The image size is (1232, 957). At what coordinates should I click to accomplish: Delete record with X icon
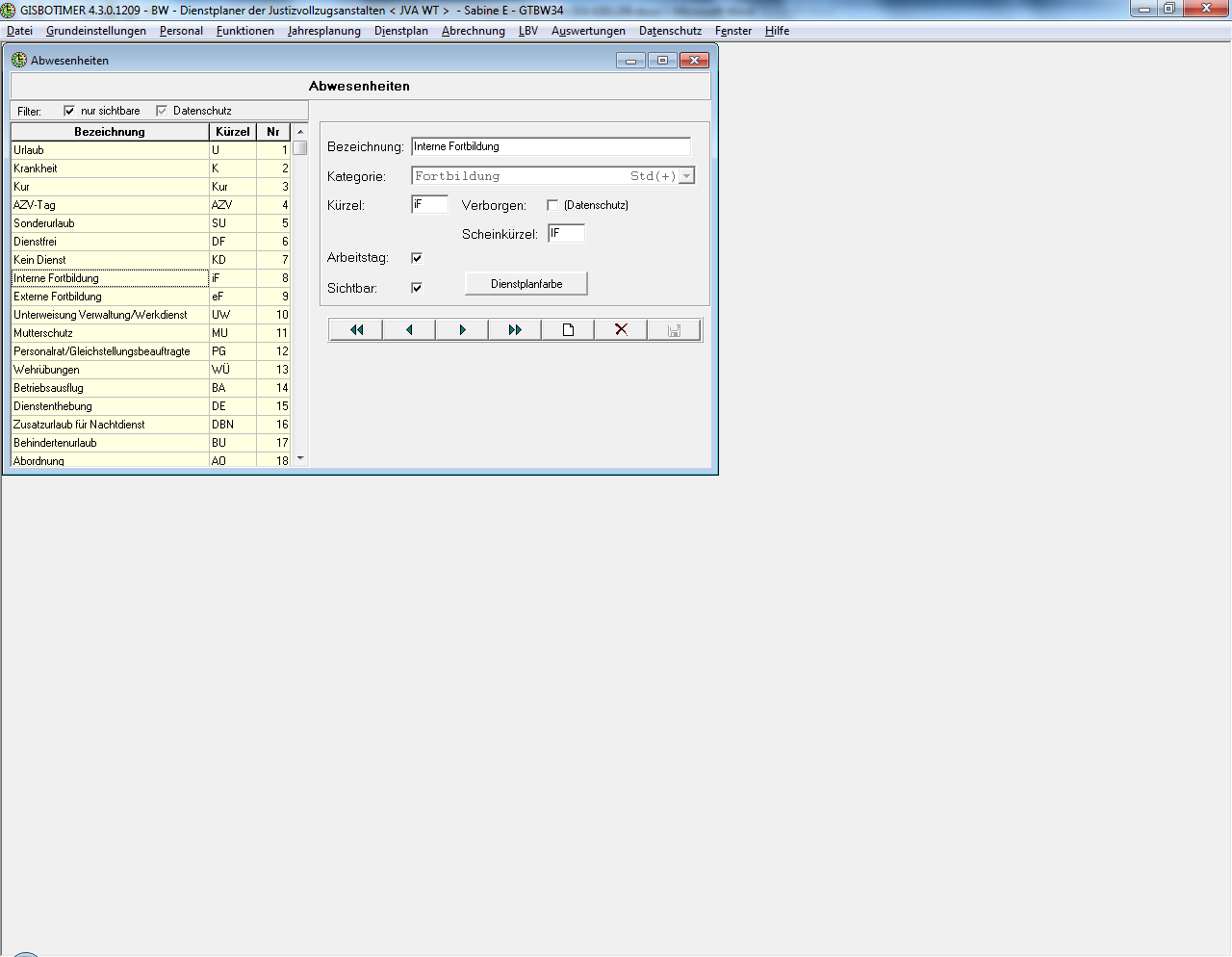(x=621, y=330)
